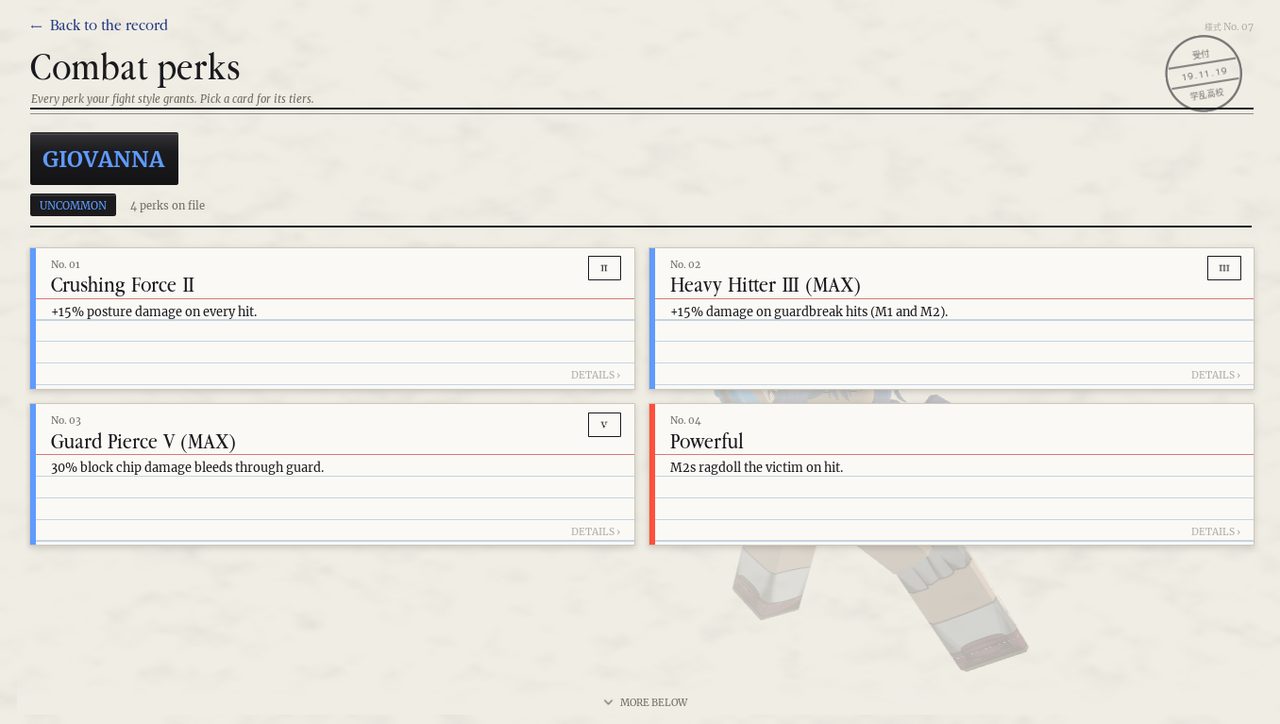Expand DETAILS on the Guard Pierce card
1280x724 pixels.
[x=595, y=532]
